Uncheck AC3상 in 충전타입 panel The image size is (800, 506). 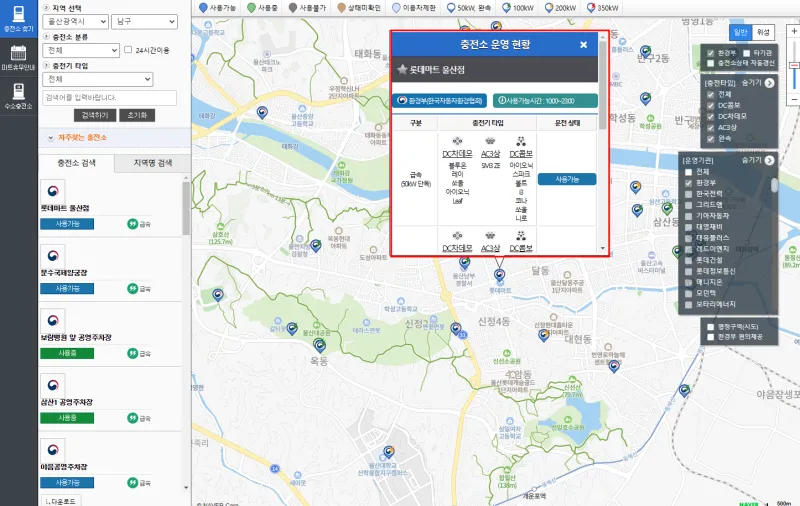click(x=711, y=128)
